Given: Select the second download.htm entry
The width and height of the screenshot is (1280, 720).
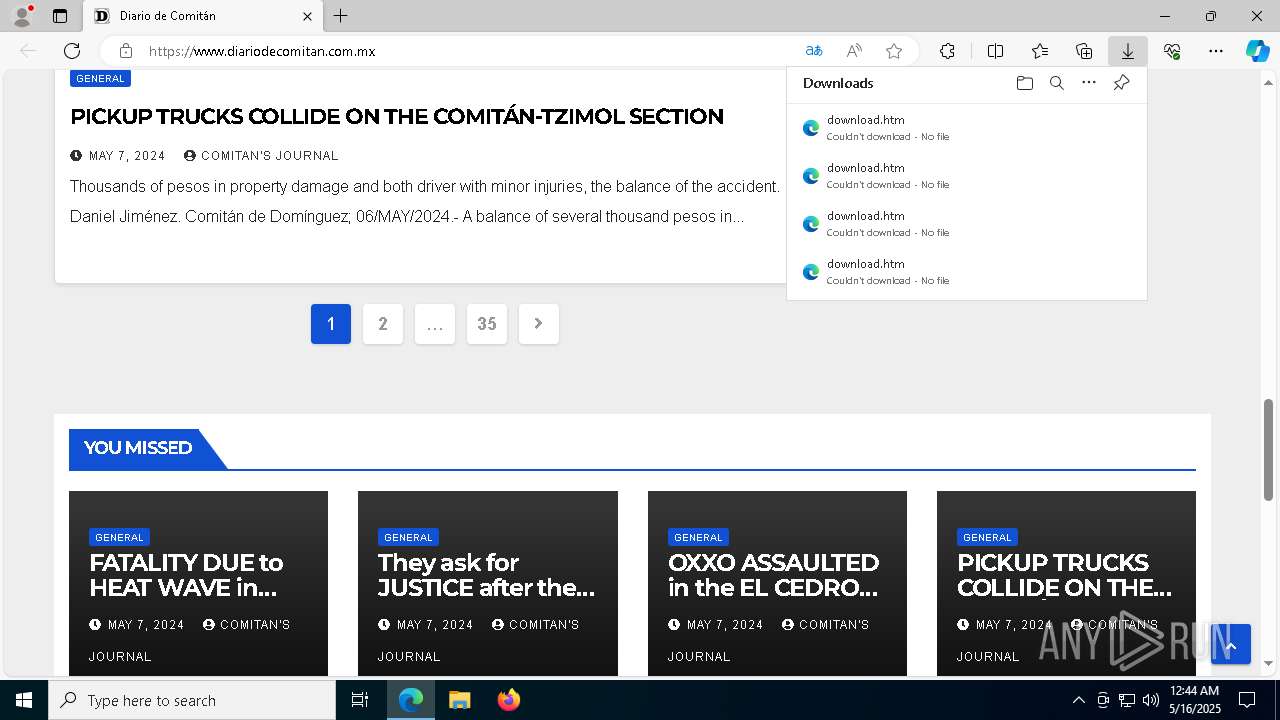Looking at the screenshot, I should [x=966, y=176].
